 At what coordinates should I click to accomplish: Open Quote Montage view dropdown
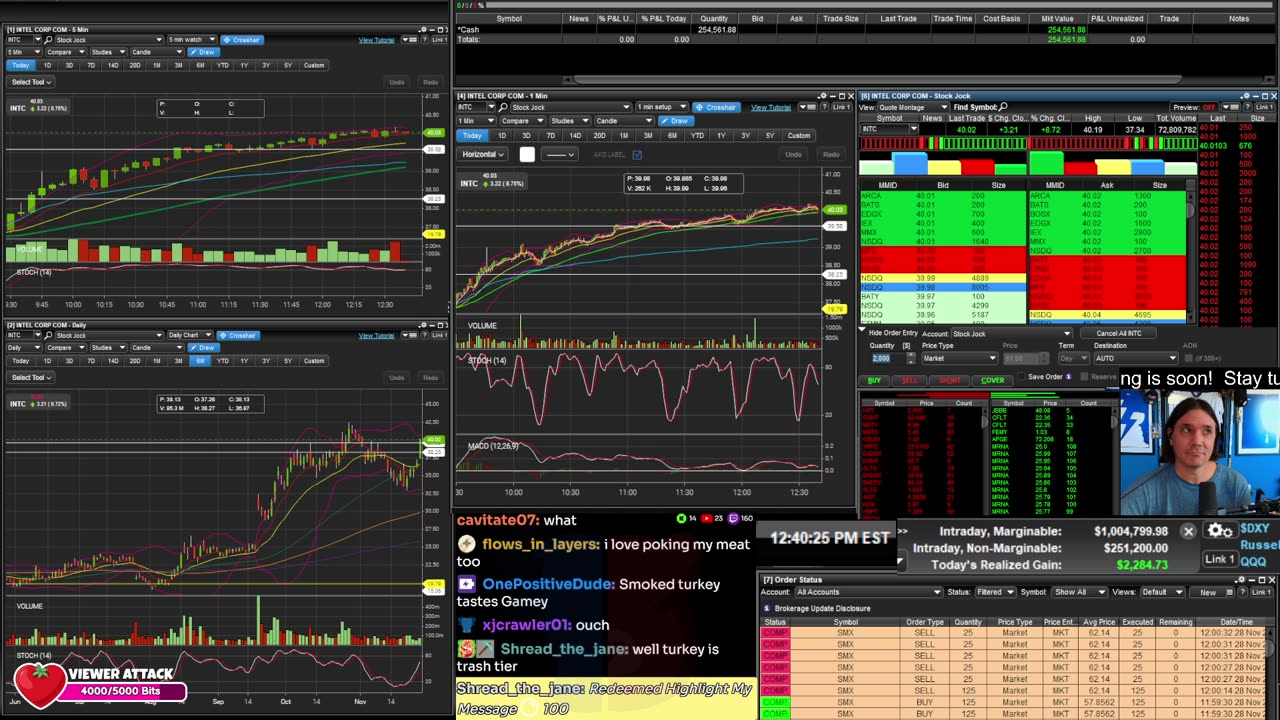(x=913, y=107)
